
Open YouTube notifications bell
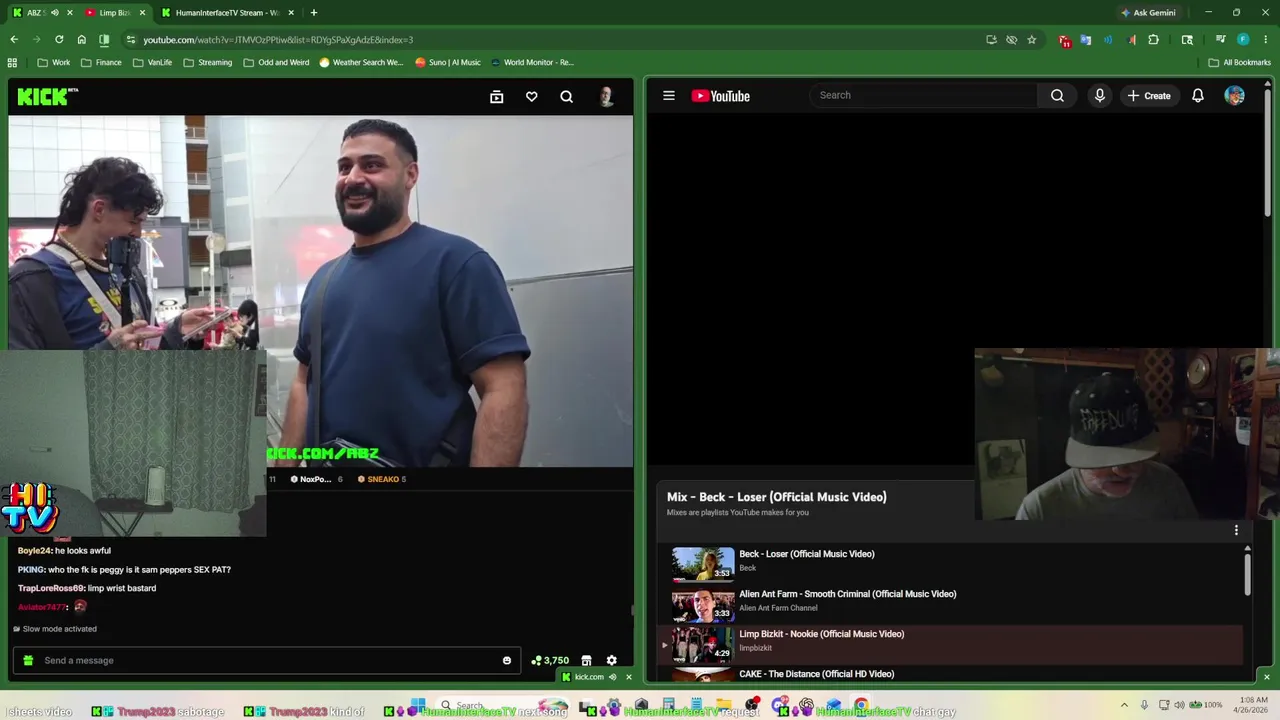point(1197,96)
